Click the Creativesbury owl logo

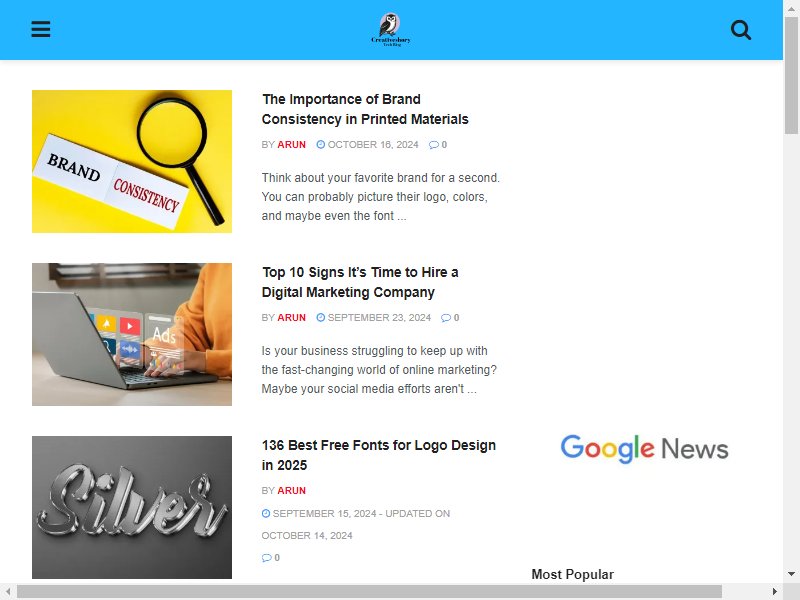pyautogui.click(x=390, y=30)
